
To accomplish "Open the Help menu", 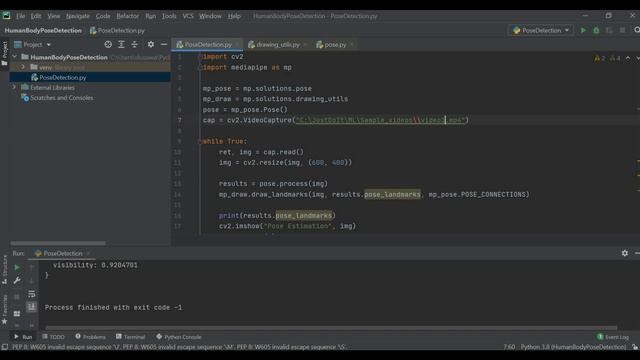I will point(234,16).
